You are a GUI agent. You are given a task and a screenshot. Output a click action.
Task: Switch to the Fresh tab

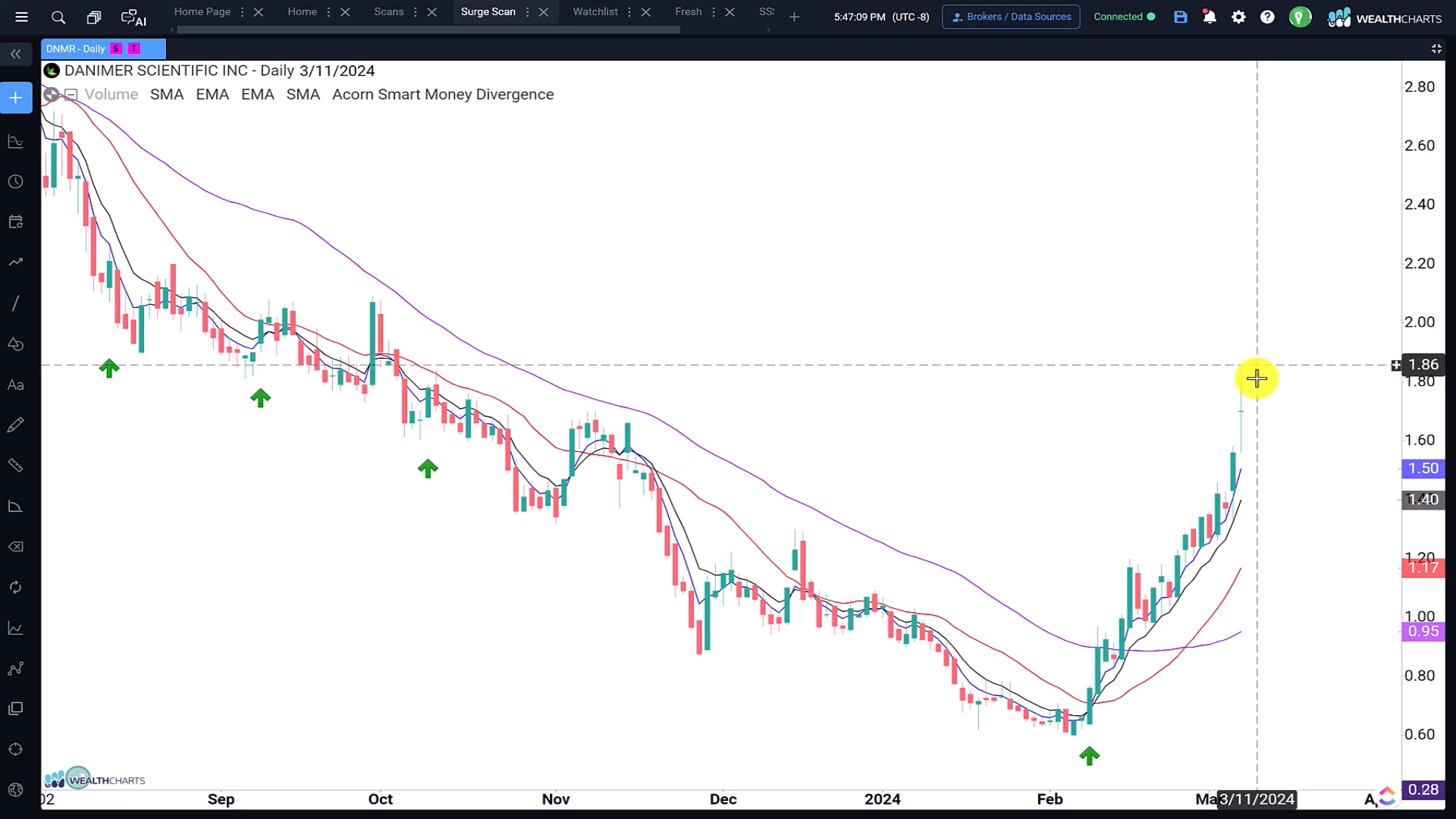(x=689, y=11)
